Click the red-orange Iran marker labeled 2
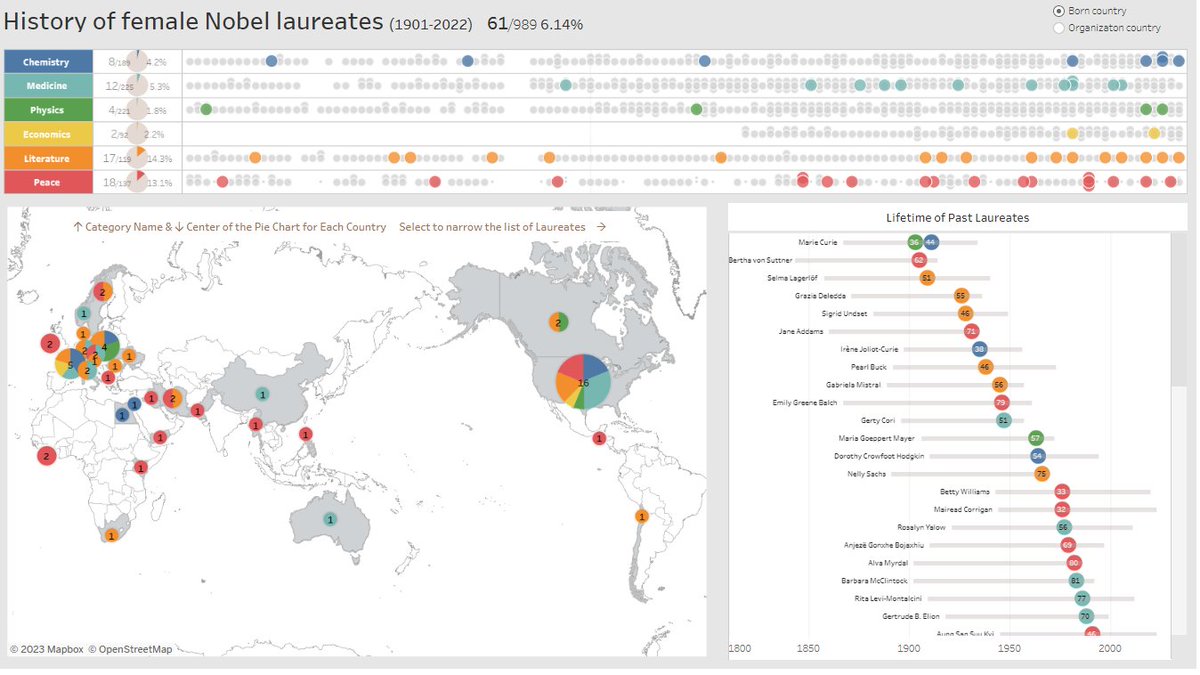This screenshot has width=1200, height=675. tap(172, 398)
